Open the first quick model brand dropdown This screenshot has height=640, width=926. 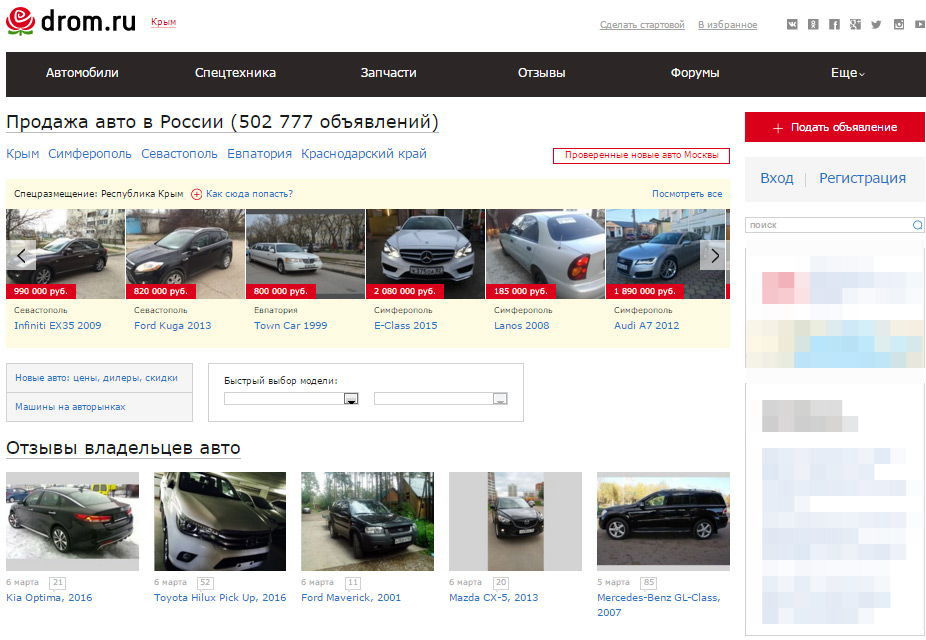[x=291, y=399]
